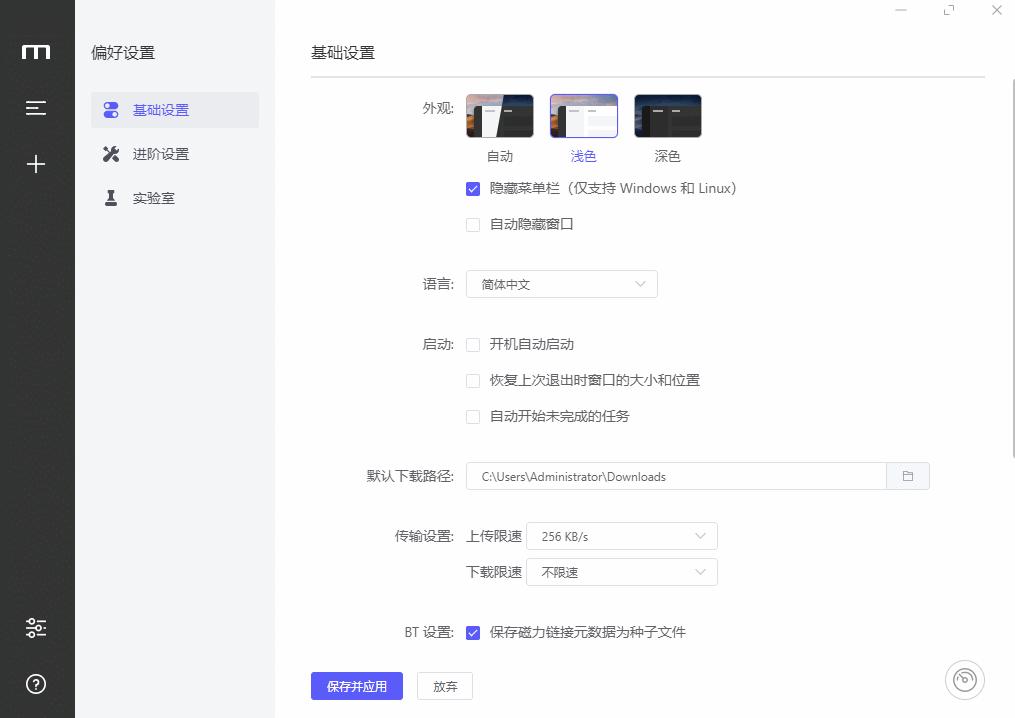Open help via the question mark icon
This screenshot has width=1015, height=718.
[x=37, y=684]
